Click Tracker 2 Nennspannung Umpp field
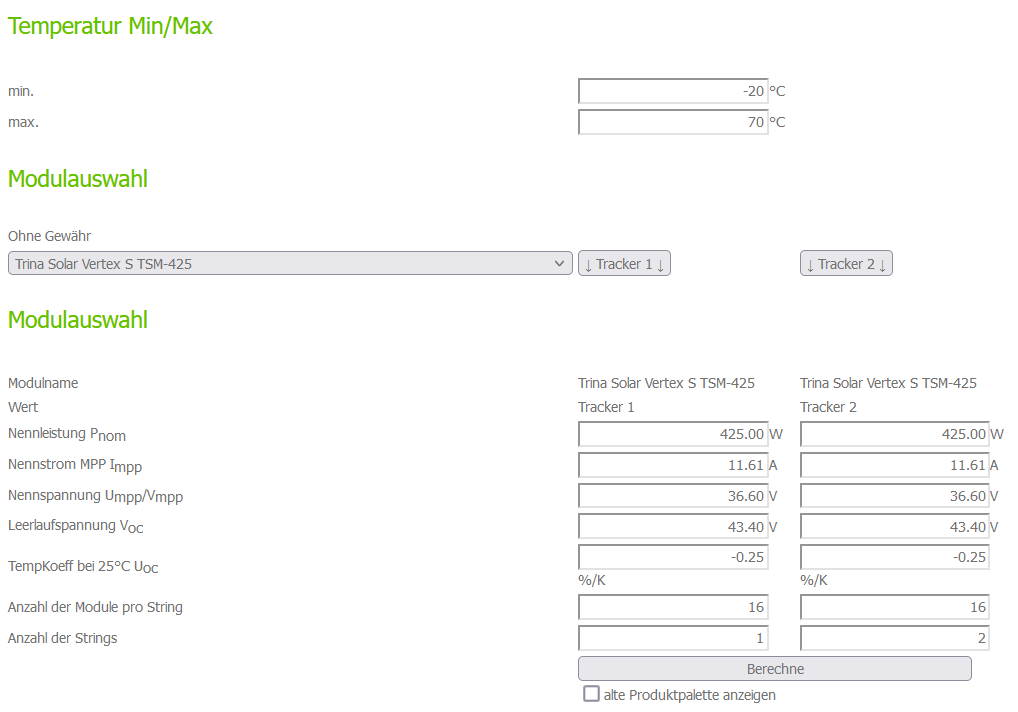Screen dimensions: 1018x712 tap(895, 496)
